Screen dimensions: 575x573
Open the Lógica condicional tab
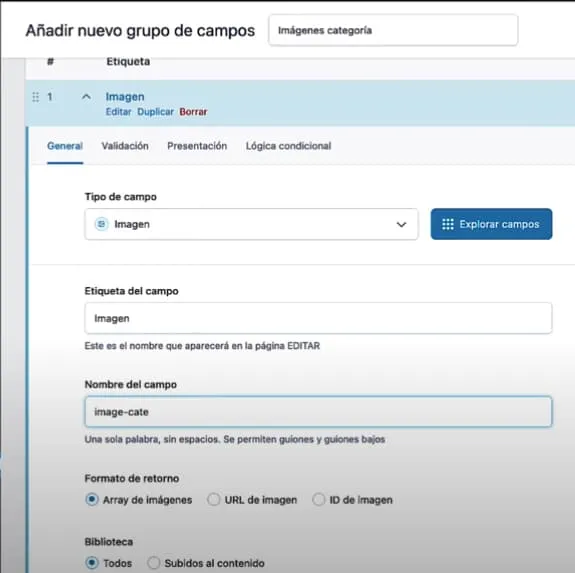point(288,146)
